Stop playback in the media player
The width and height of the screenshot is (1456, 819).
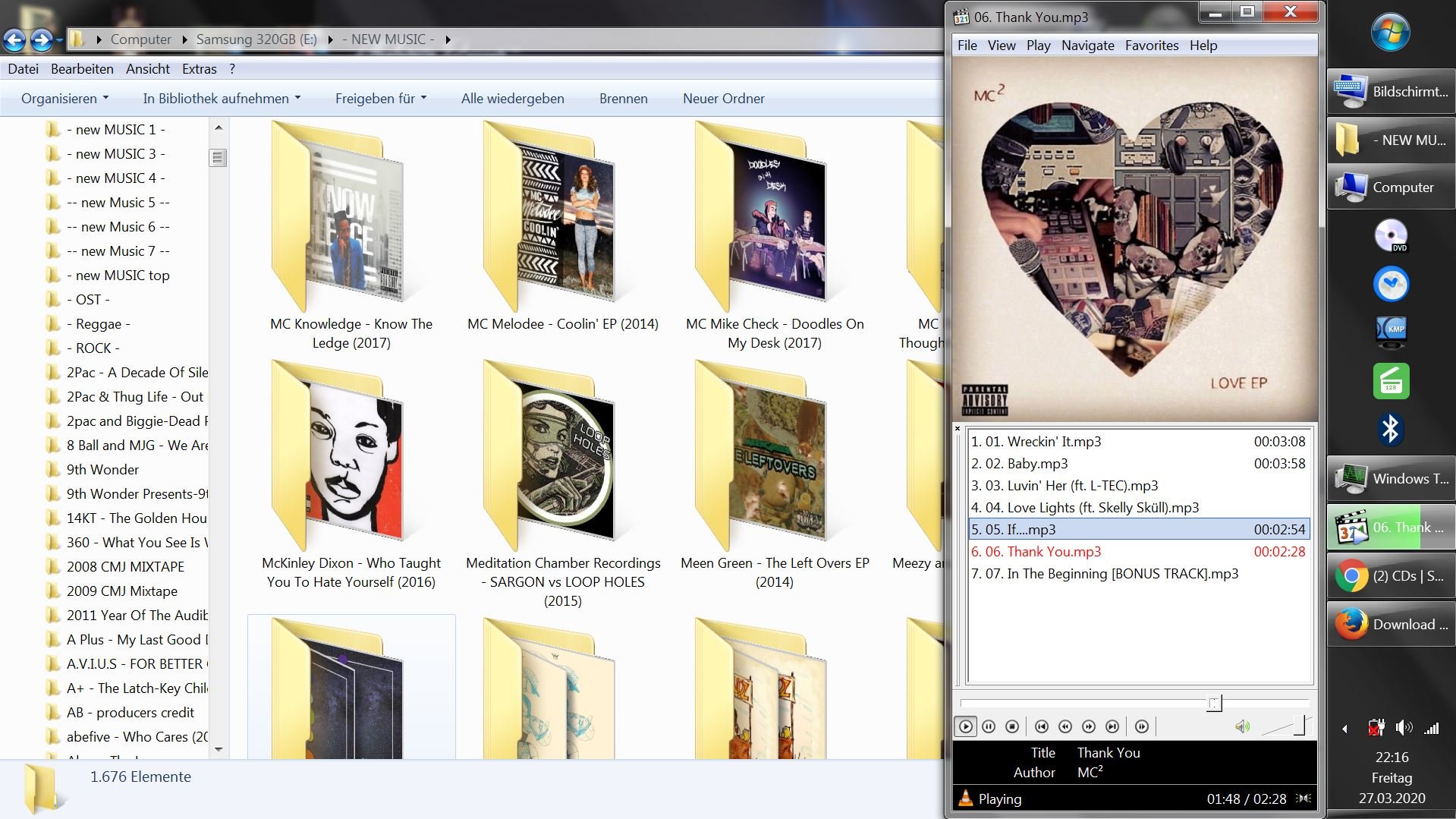(x=1012, y=726)
